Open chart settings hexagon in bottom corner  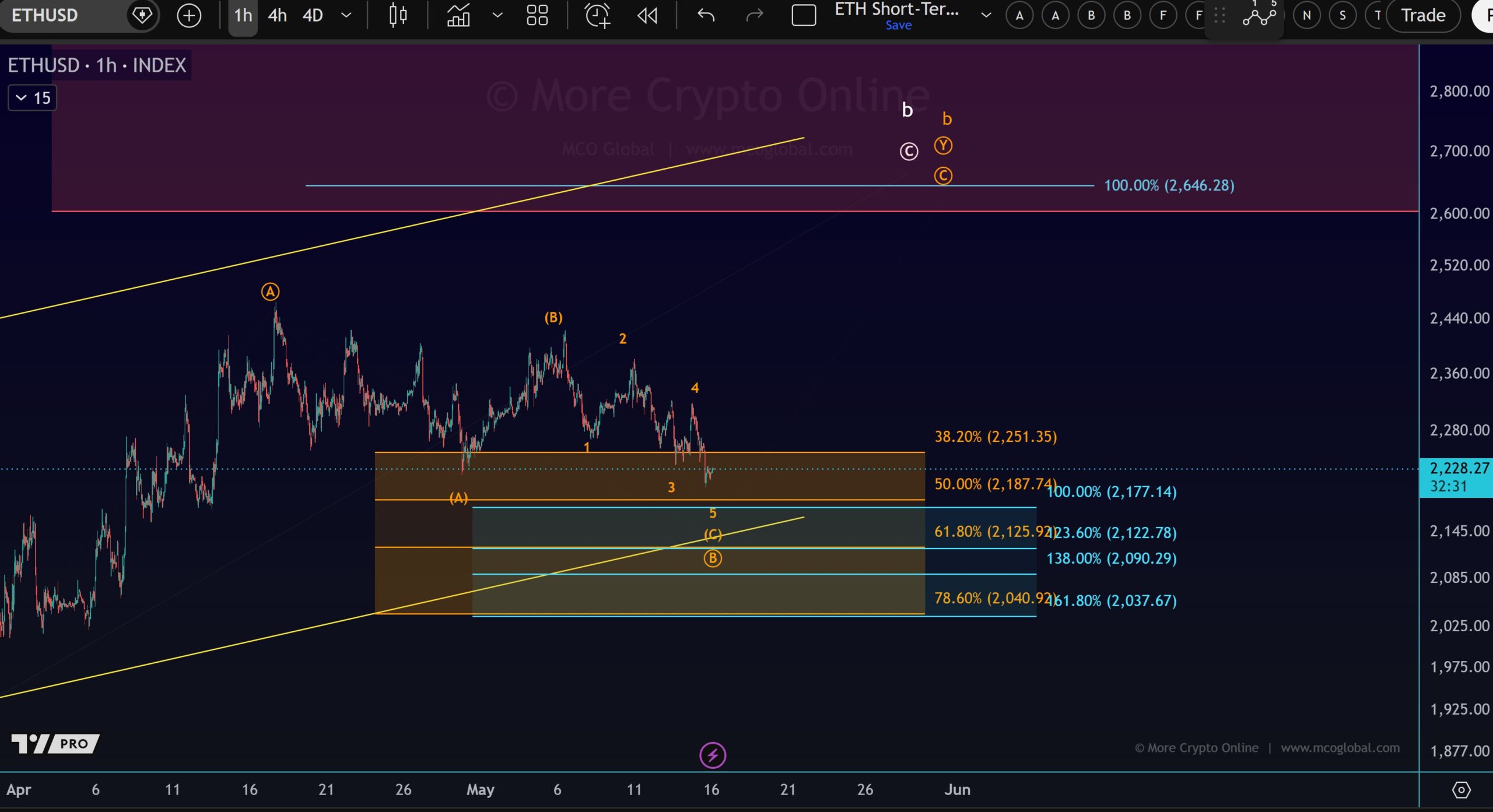1461,790
